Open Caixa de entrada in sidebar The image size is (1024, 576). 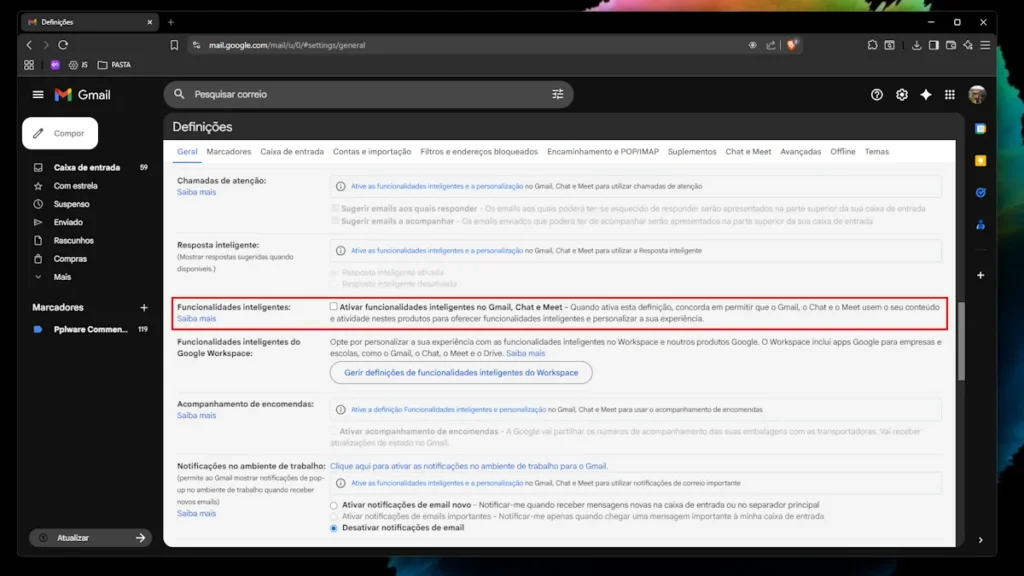click(x=87, y=168)
